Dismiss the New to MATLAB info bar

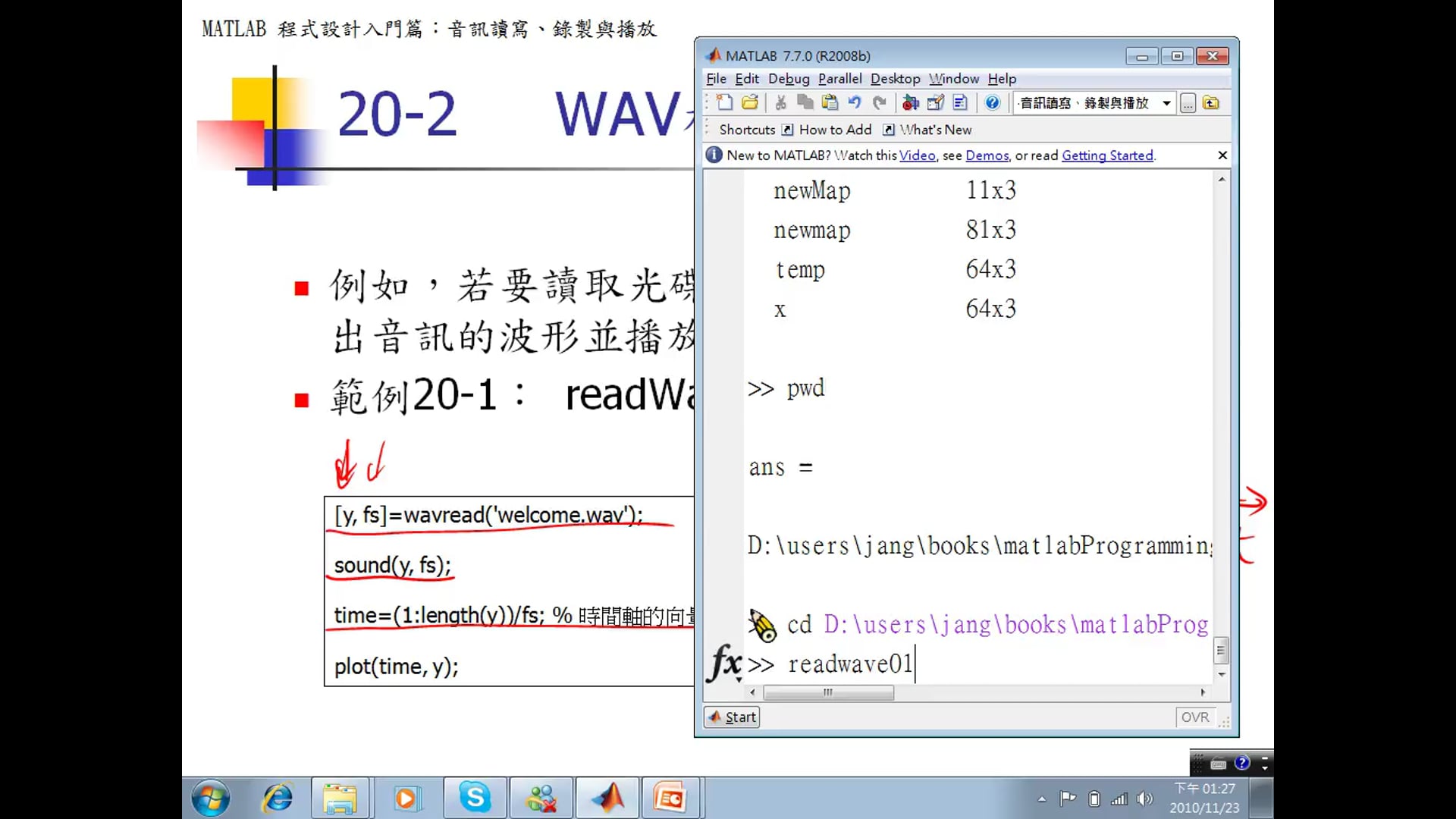coord(1222,155)
